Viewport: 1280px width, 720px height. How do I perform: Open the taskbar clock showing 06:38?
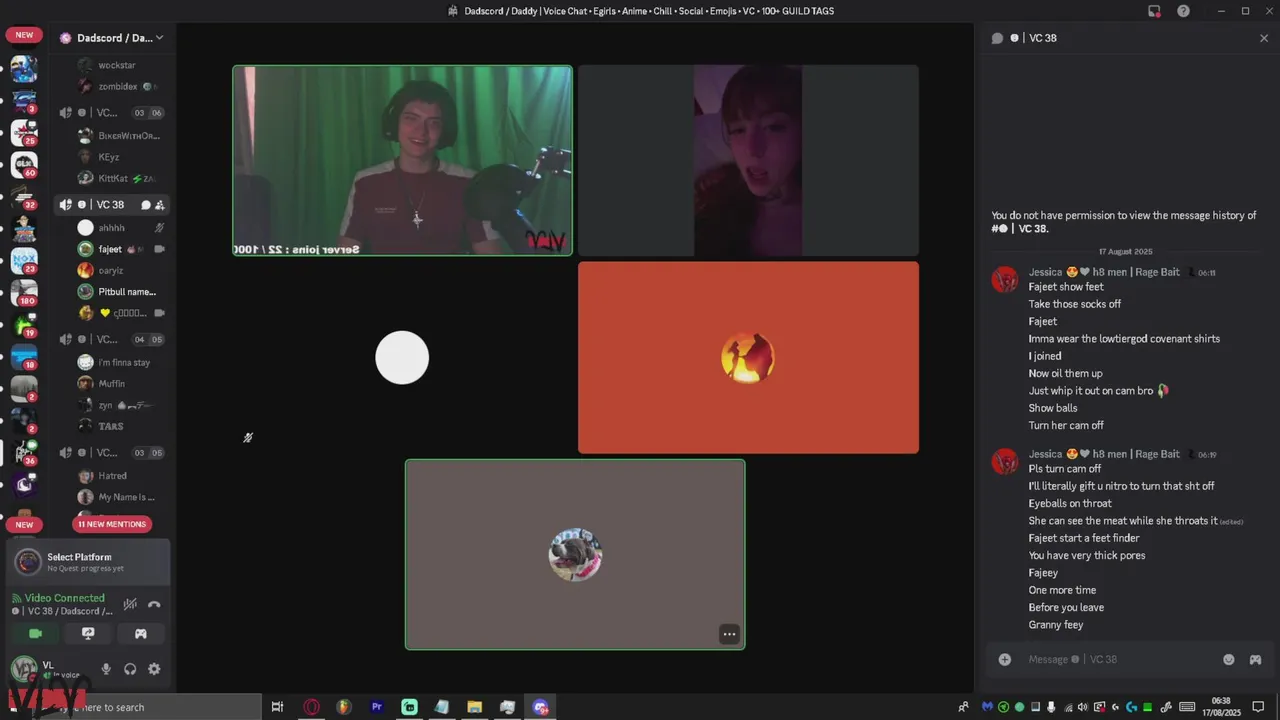(x=1221, y=707)
